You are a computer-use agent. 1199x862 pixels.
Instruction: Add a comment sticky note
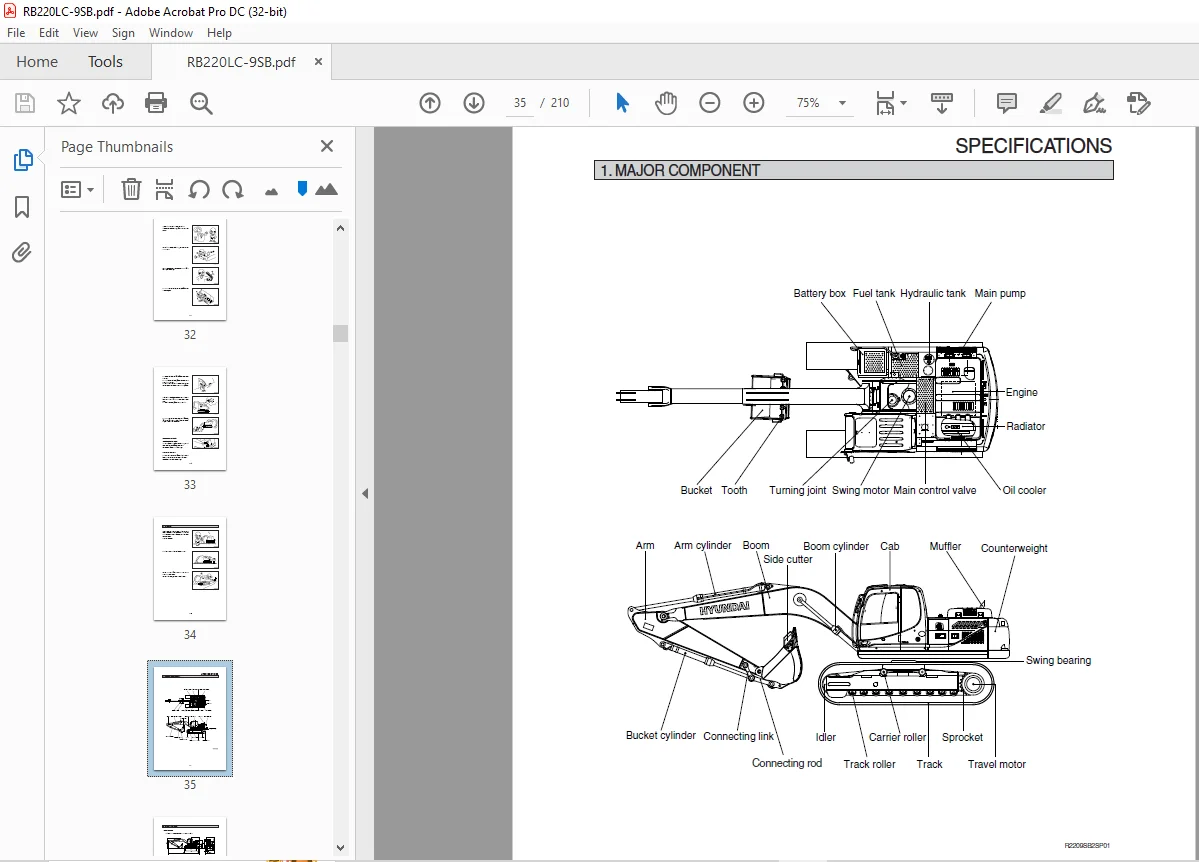coord(1007,103)
